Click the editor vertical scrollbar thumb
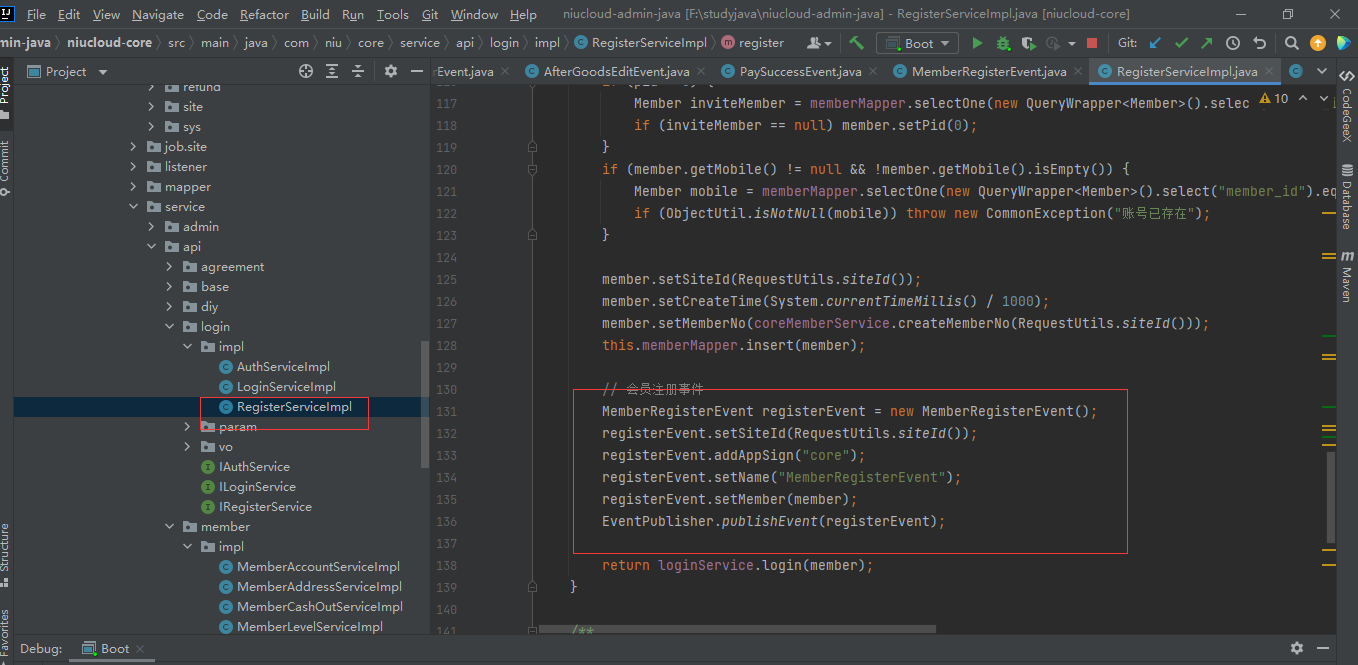The width and height of the screenshot is (1358, 665). coord(1330,497)
